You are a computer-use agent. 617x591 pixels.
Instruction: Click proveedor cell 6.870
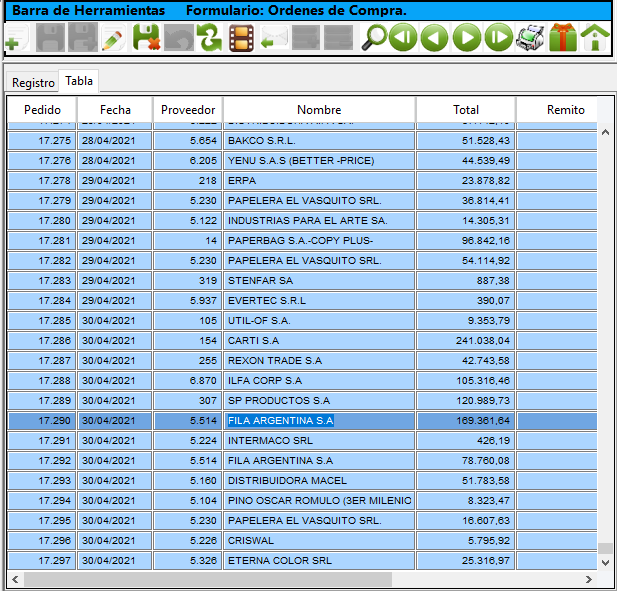click(x=188, y=380)
